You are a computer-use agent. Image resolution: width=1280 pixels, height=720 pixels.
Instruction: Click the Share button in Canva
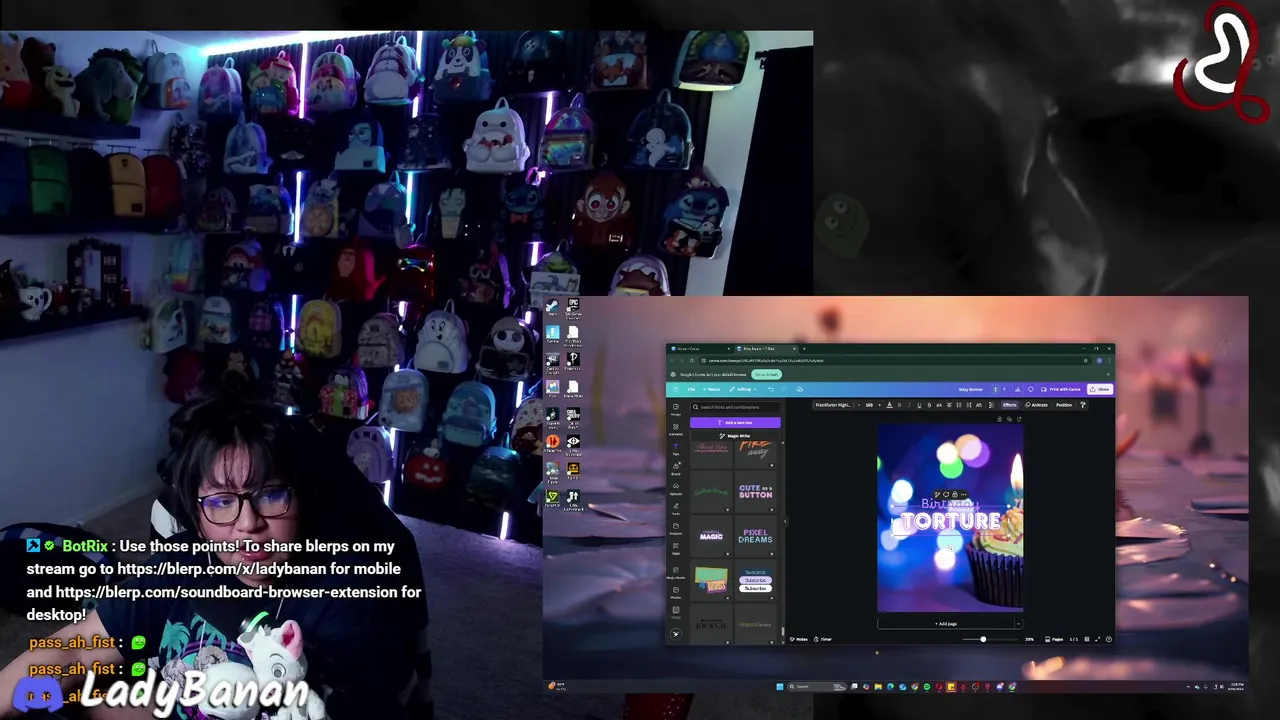click(x=1099, y=389)
